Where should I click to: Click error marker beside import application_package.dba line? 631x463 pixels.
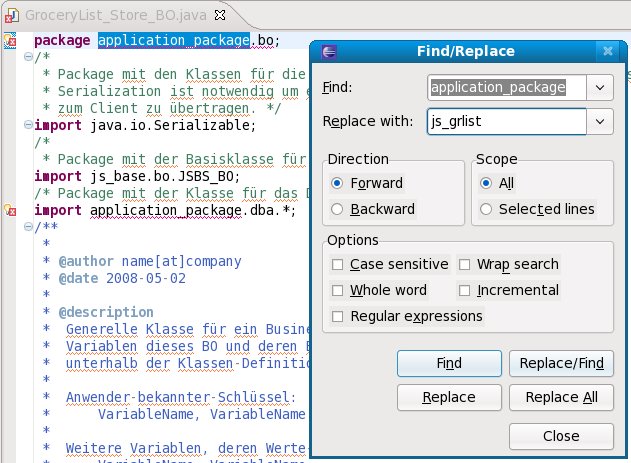(x=9, y=211)
